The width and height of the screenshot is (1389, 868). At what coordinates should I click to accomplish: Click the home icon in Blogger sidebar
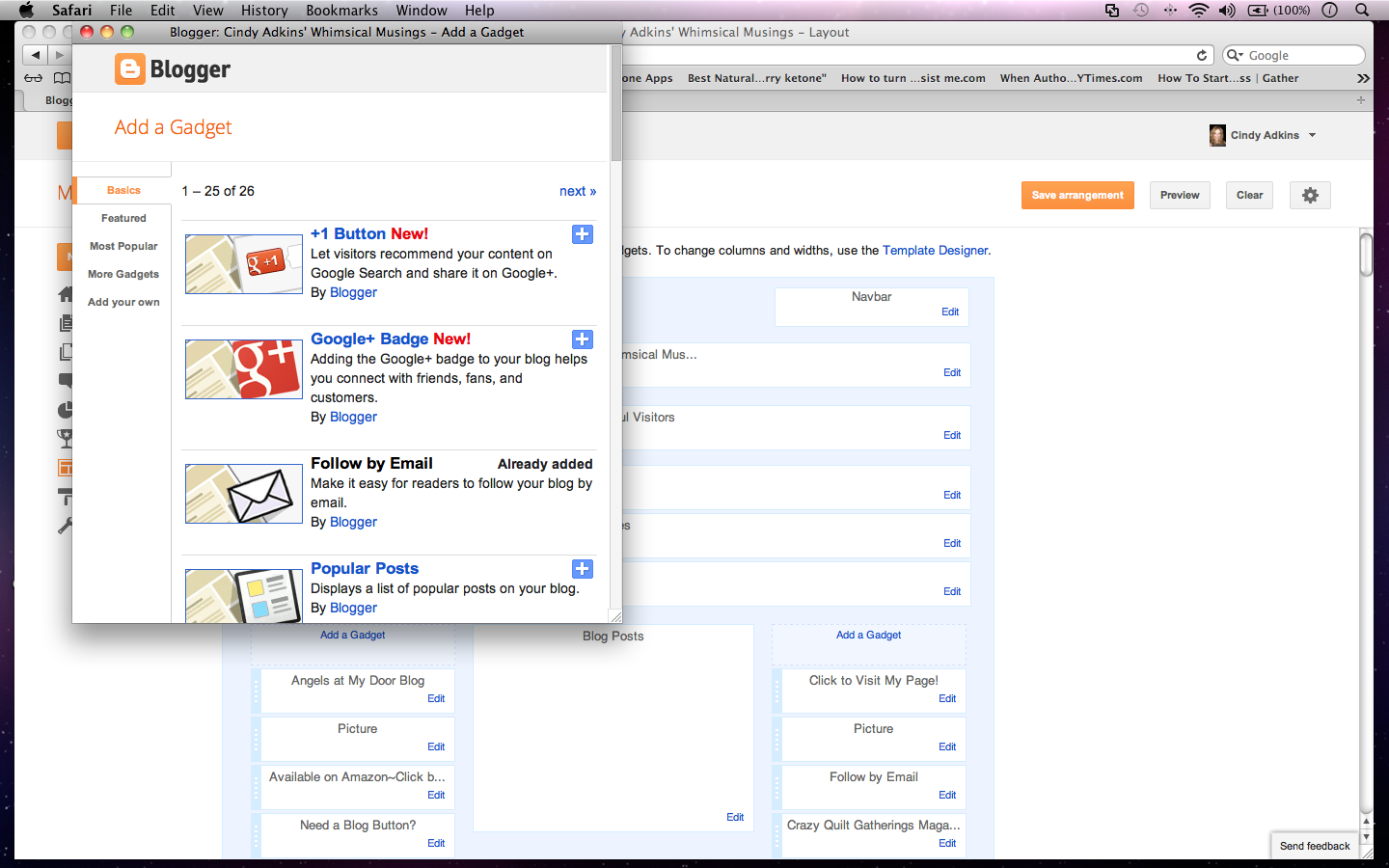tap(66, 294)
